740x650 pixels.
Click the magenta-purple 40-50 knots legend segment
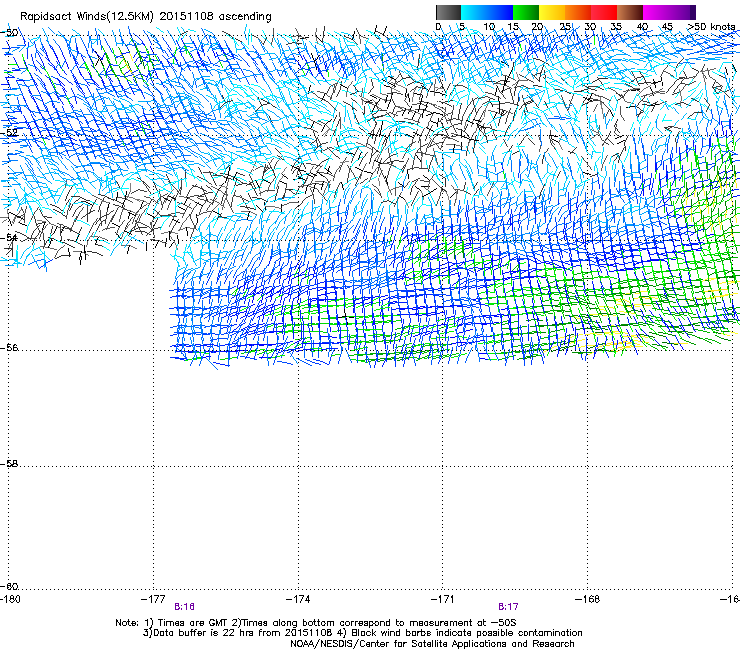669,12
